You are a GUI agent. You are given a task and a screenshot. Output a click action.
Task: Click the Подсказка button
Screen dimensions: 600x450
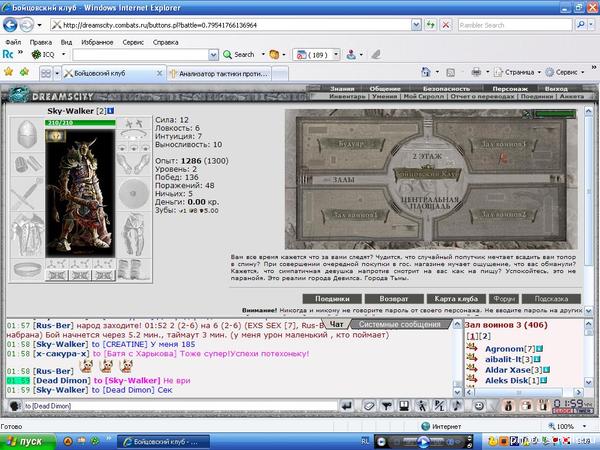click(551, 299)
